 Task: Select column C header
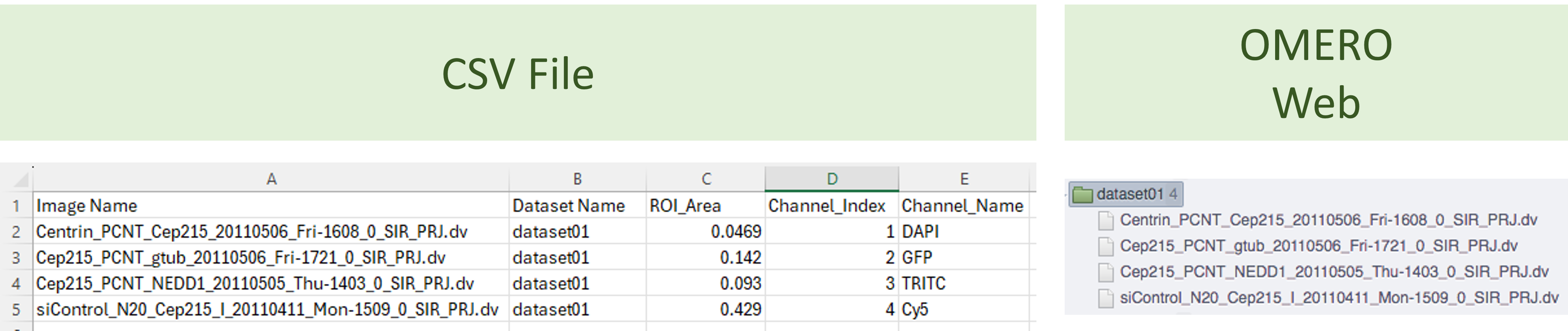706,179
